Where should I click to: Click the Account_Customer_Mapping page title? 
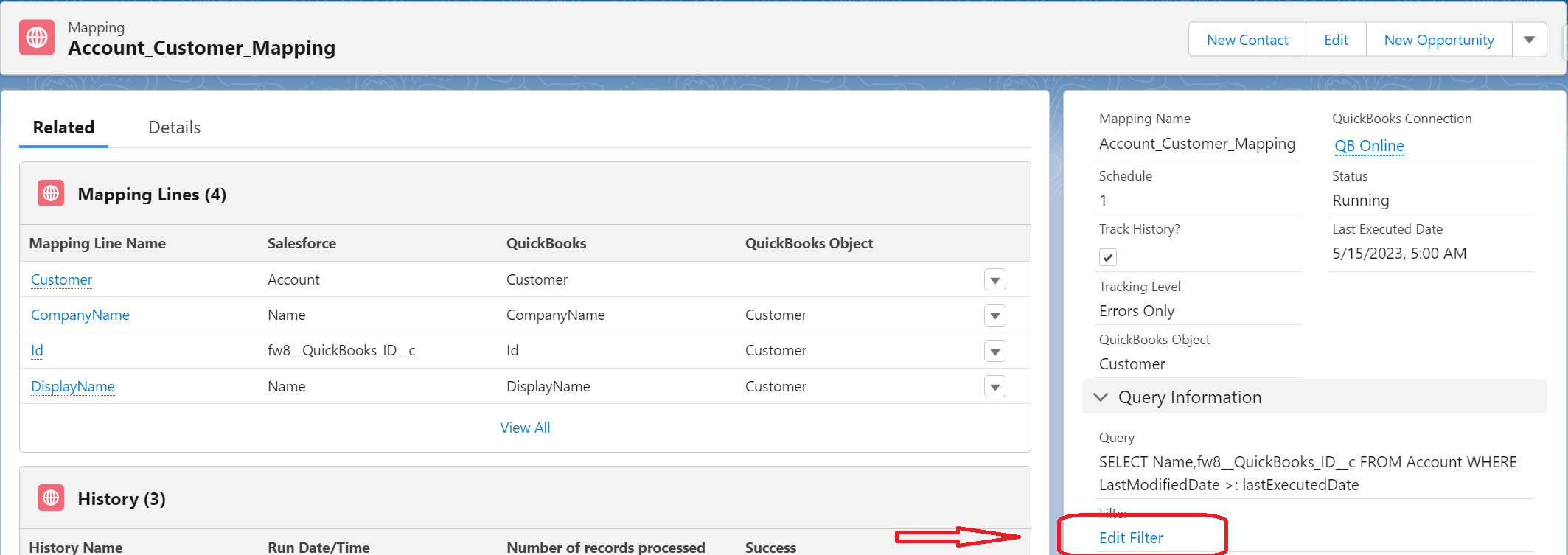tap(201, 48)
